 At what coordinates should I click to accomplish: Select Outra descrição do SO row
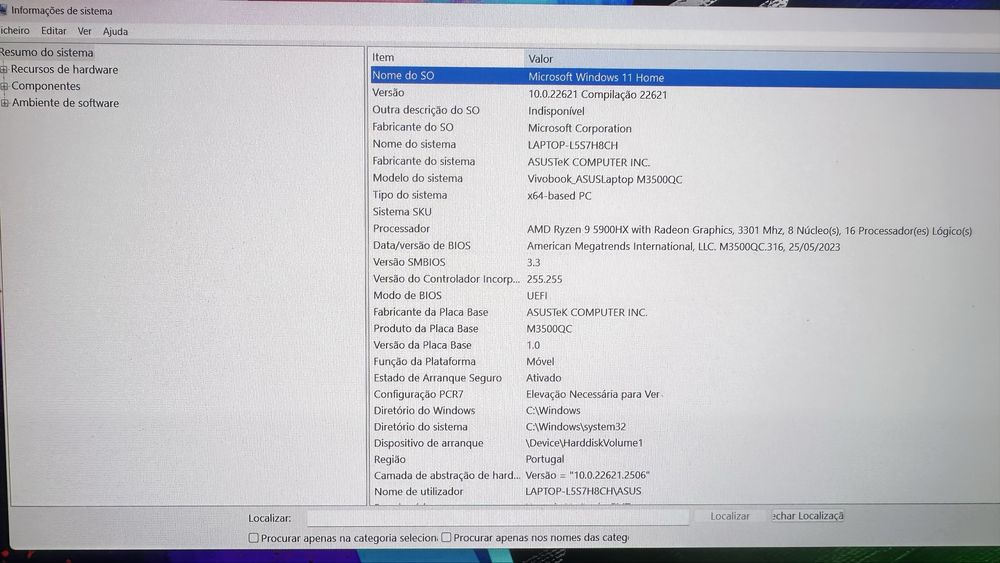click(685, 110)
